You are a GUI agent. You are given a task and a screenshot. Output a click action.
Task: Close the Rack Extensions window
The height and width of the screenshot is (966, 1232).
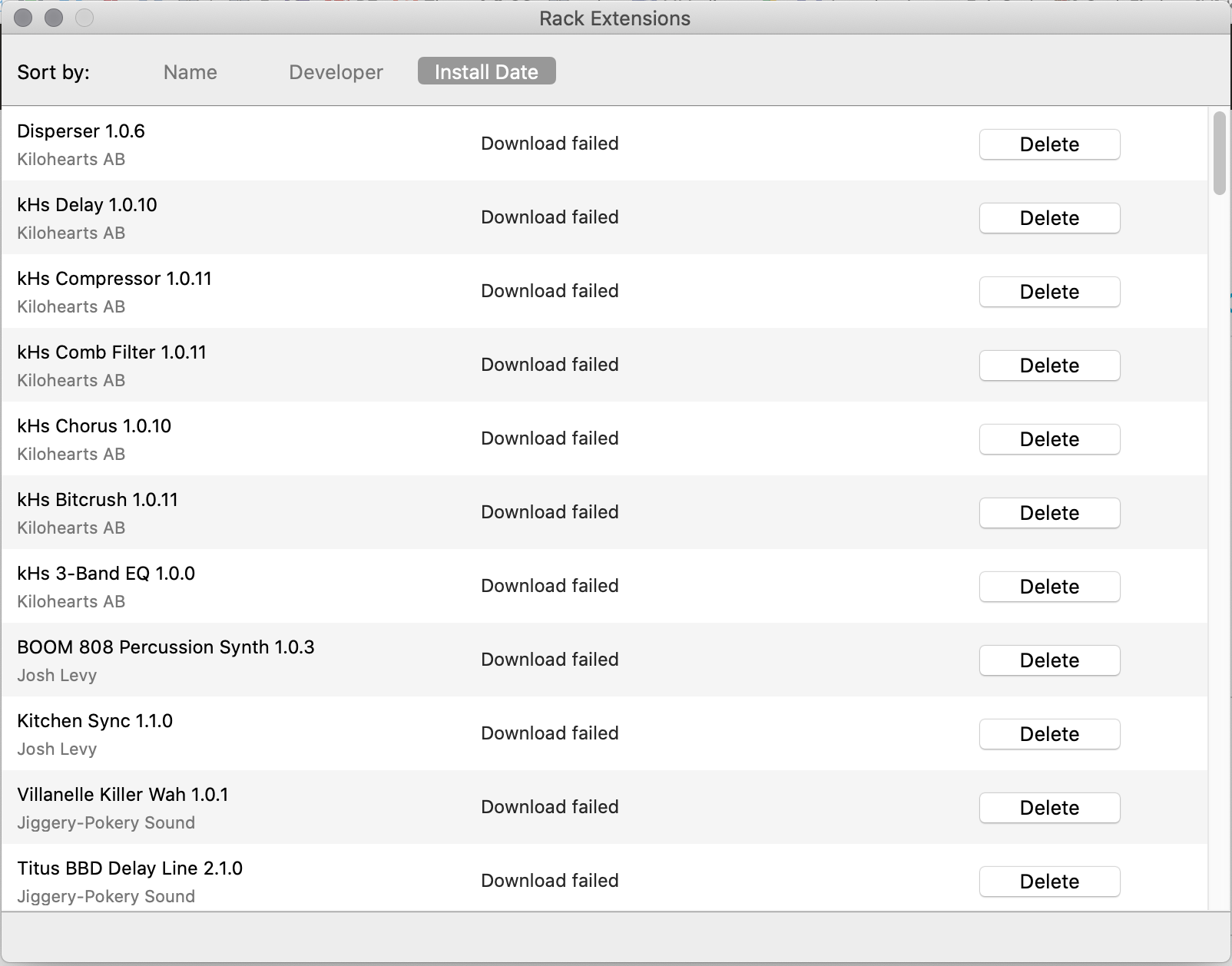(x=23, y=18)
